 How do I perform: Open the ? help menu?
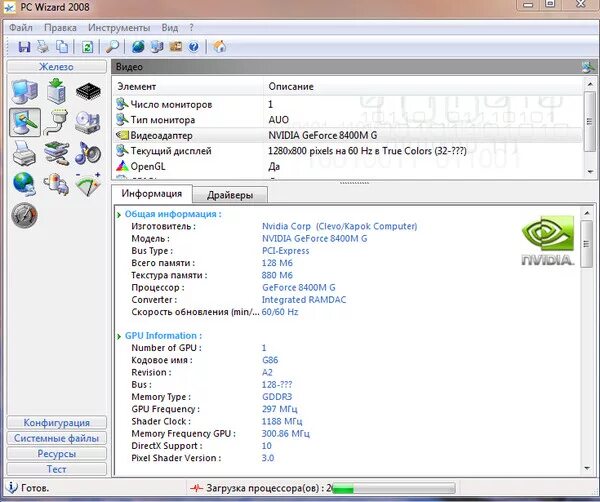pyautogui.click(x=191, y=28)
